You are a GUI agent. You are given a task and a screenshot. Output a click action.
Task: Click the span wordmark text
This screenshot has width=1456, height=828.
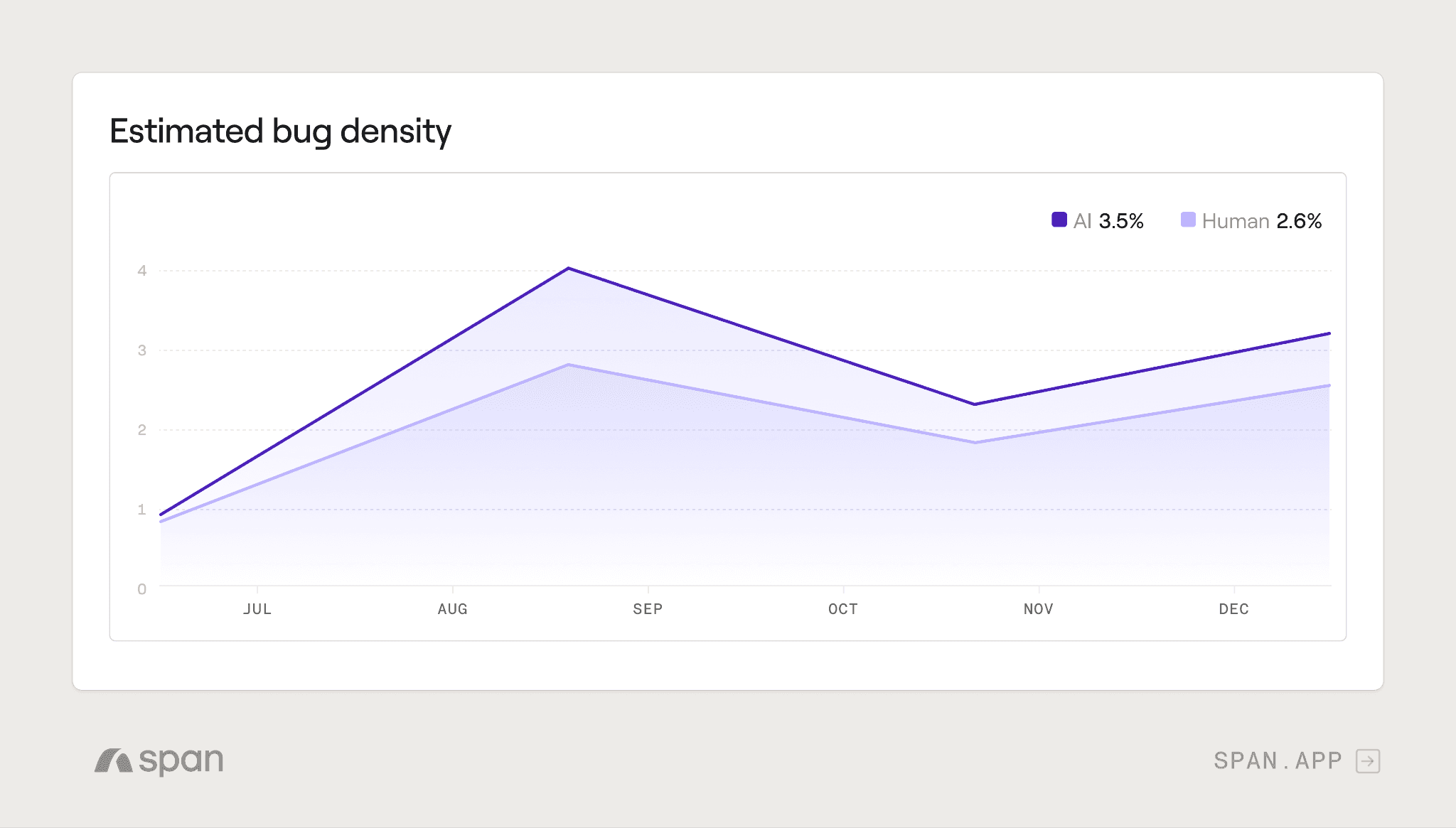point(181,760)
